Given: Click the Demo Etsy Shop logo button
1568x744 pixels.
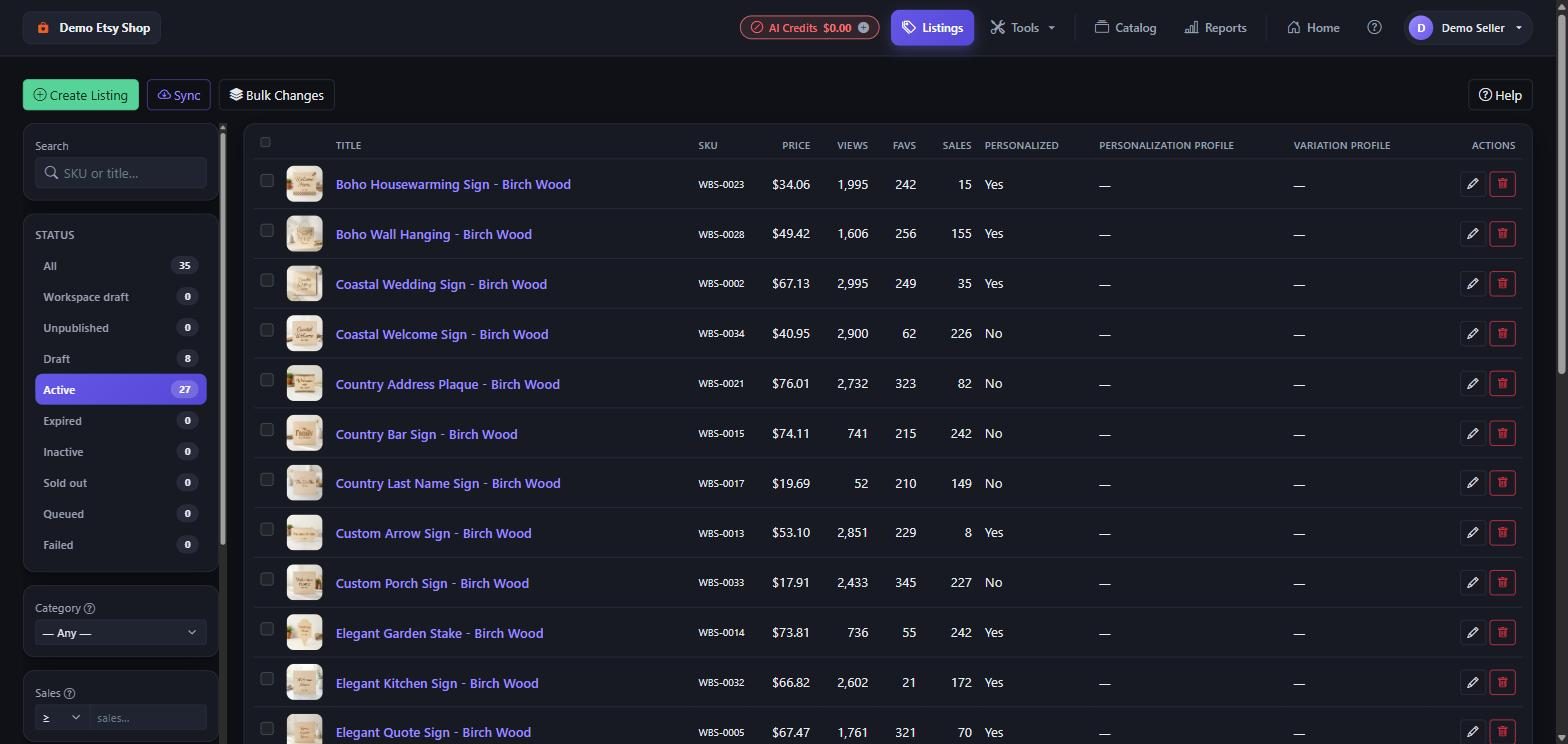Looking at the screenshot, I should 92,28.
